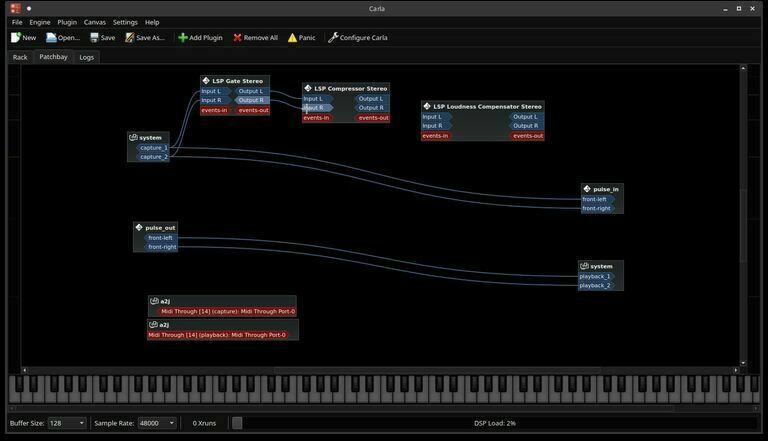
Task: Click the Configure Carla button label
Action: click(363, 38)
